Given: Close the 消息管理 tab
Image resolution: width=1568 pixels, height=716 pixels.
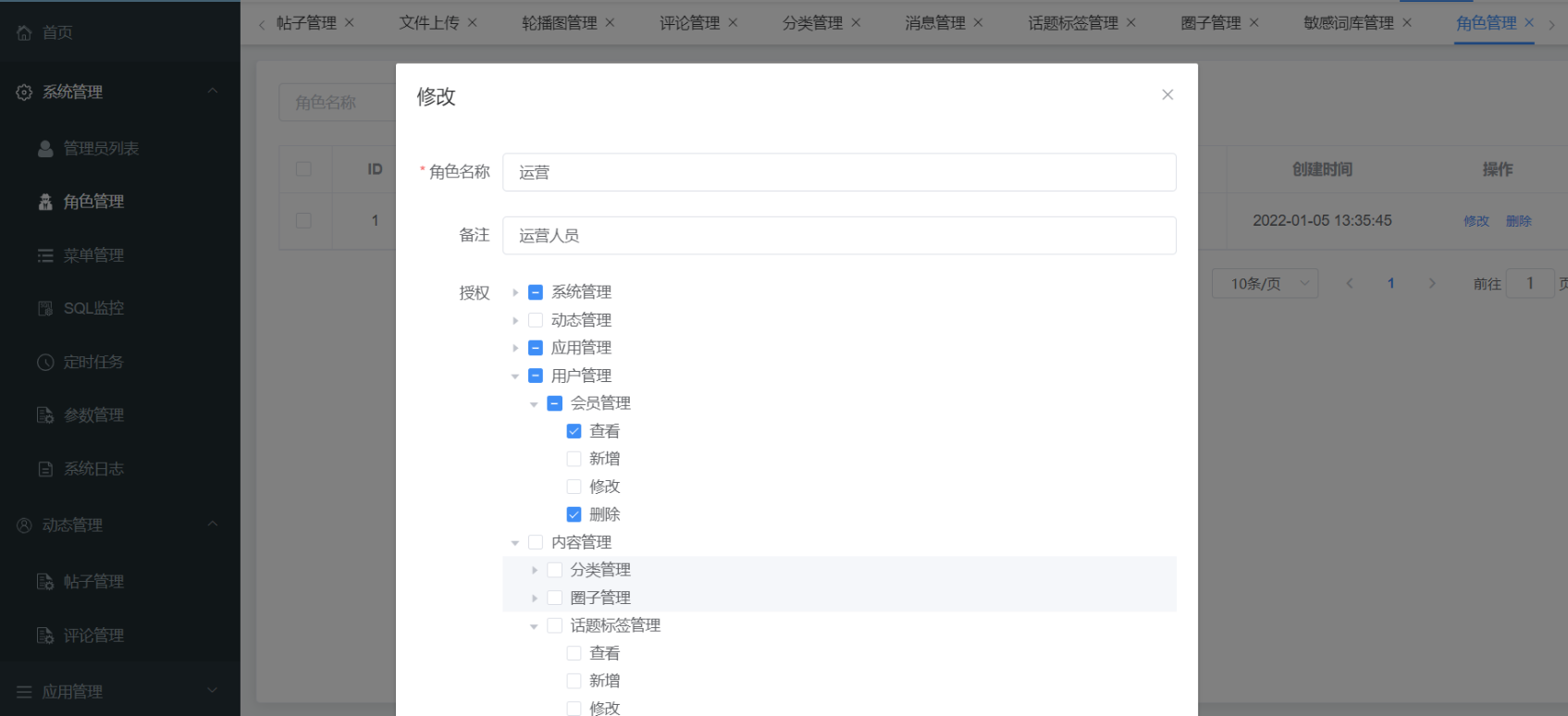Looking at the screenshot, I should pos(978,22).
